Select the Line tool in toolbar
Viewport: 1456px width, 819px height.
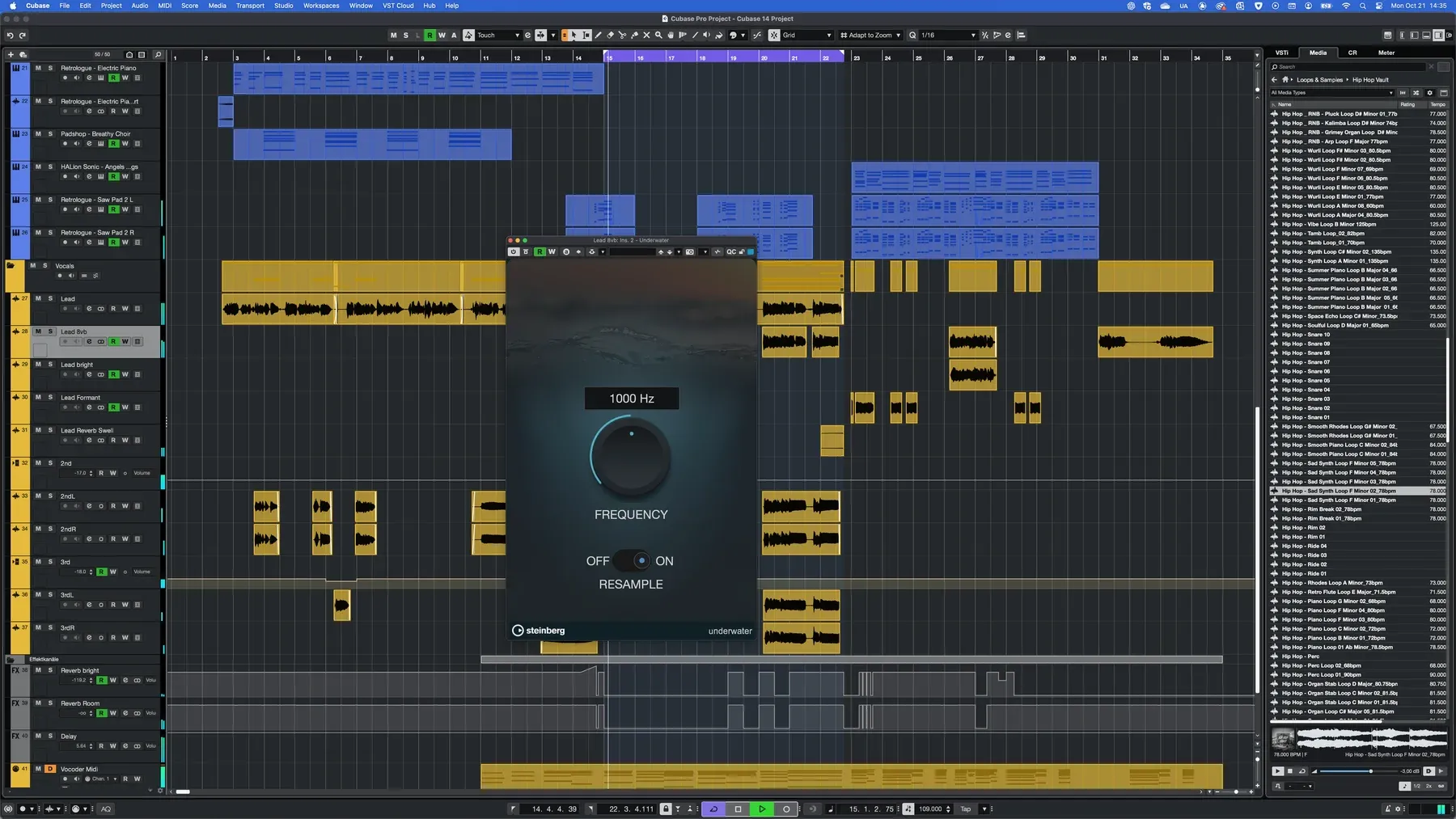[695, 35]
